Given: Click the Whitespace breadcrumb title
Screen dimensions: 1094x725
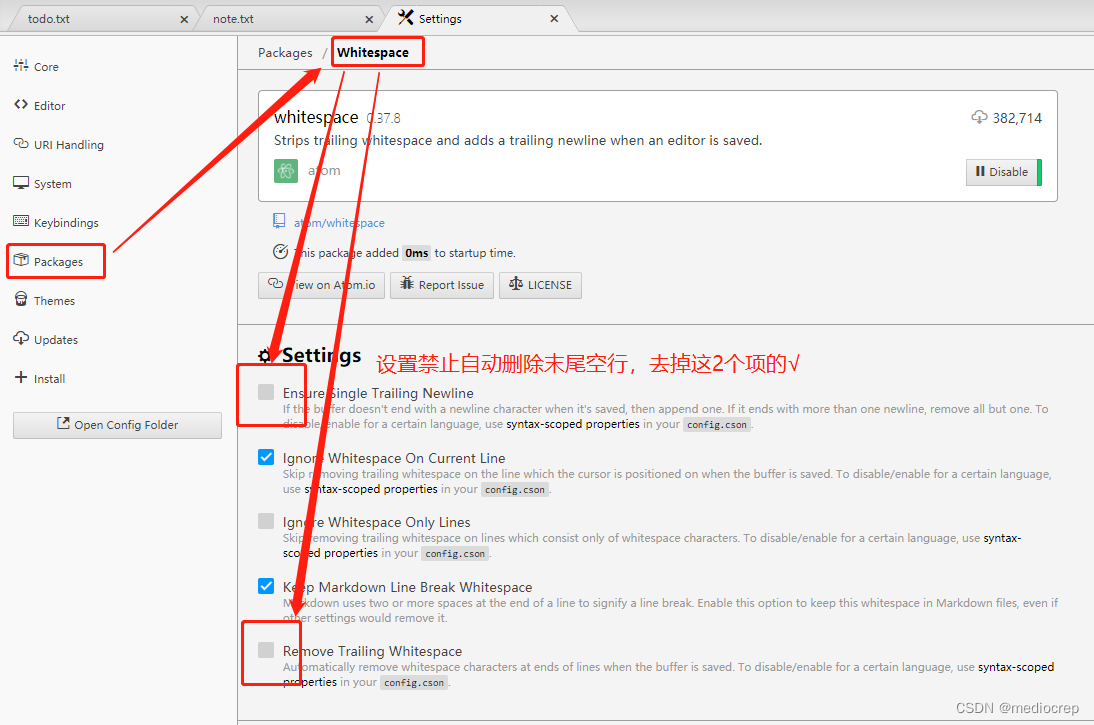Looking at the screenshot, I should [373, 53].
